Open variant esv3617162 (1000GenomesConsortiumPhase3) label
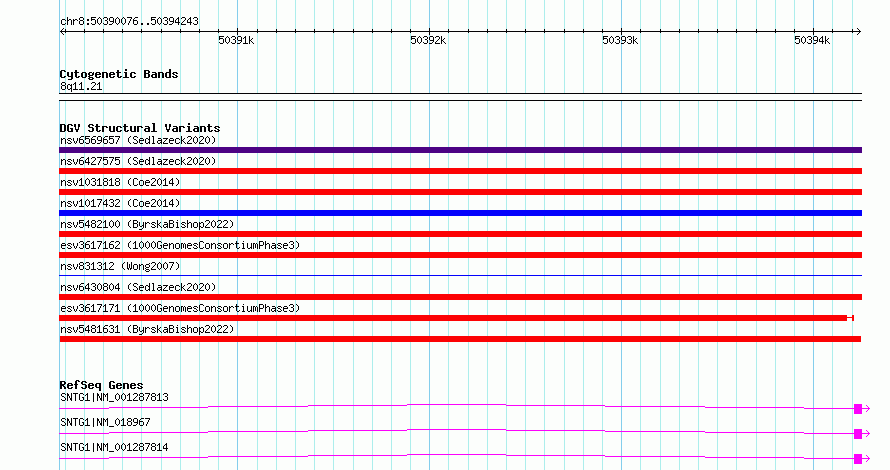Viewport: 890px width, 470px height. point(180,245)
